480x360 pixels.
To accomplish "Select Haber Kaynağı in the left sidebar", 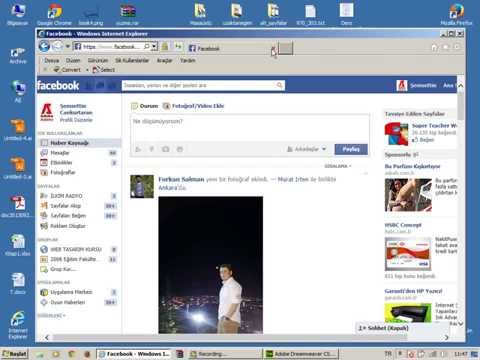I will (79, 143).
